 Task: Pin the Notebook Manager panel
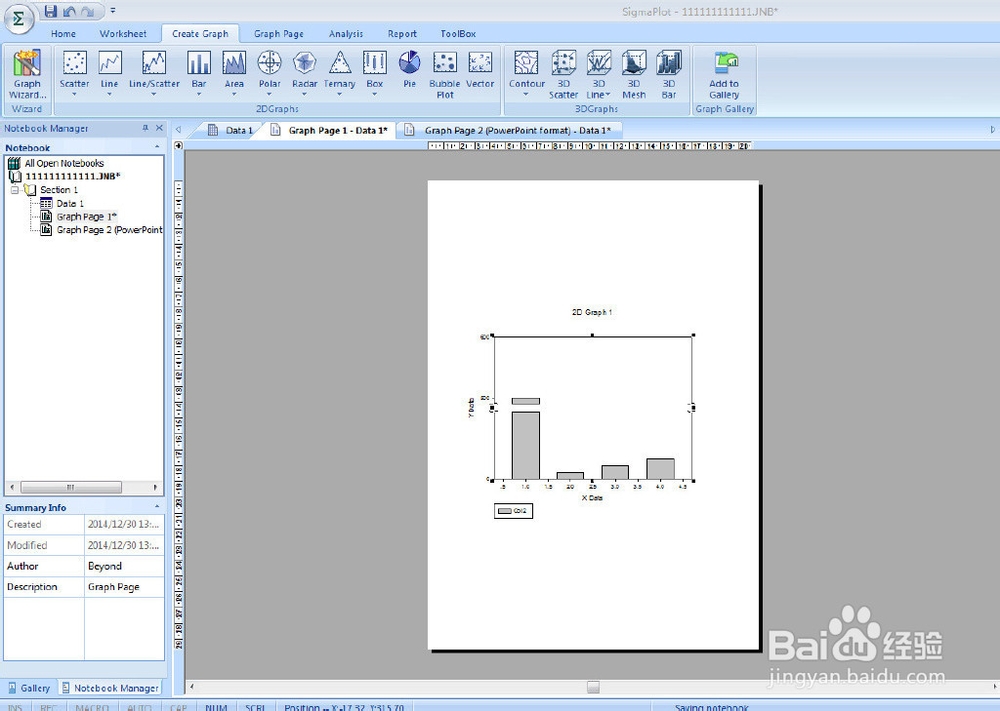145,128
